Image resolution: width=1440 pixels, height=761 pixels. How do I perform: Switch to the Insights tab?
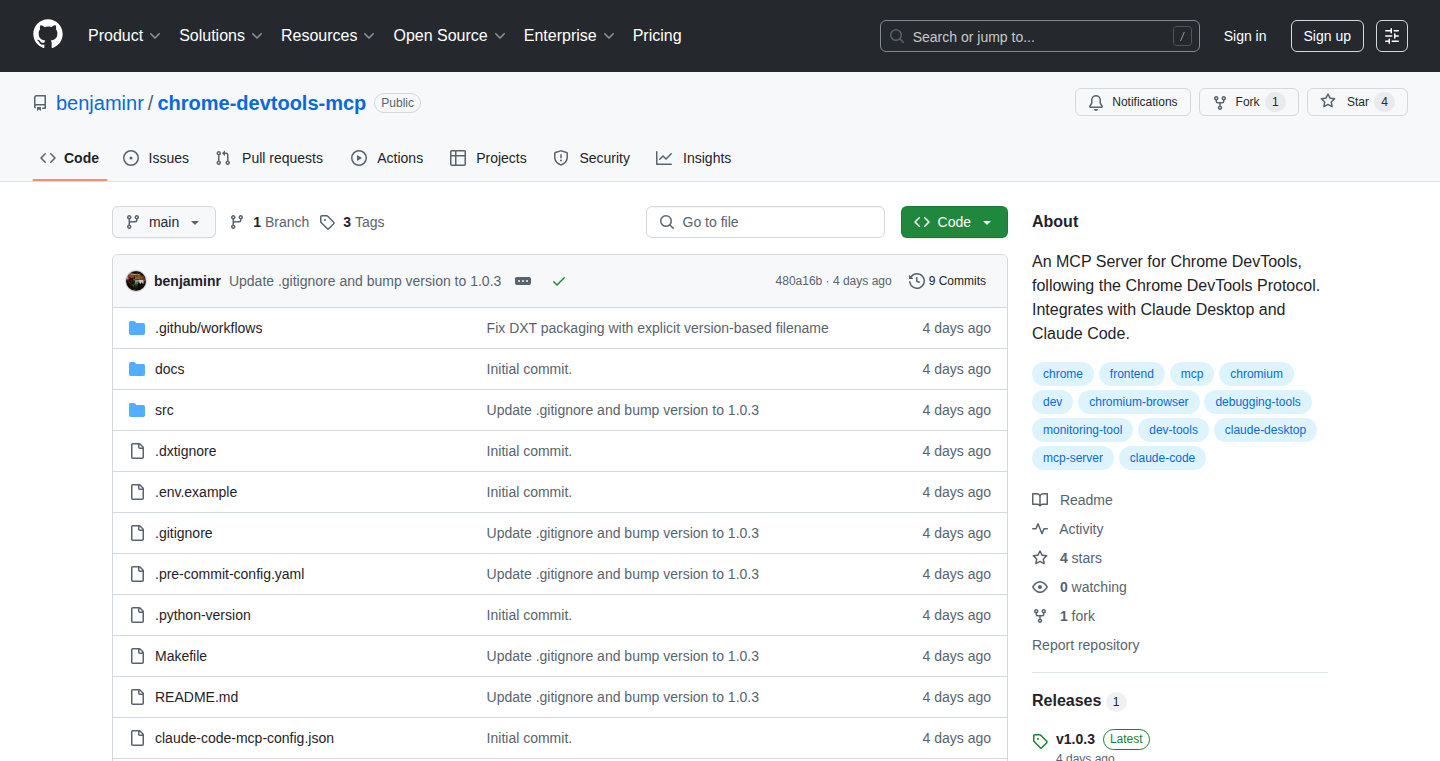(693, 158)
